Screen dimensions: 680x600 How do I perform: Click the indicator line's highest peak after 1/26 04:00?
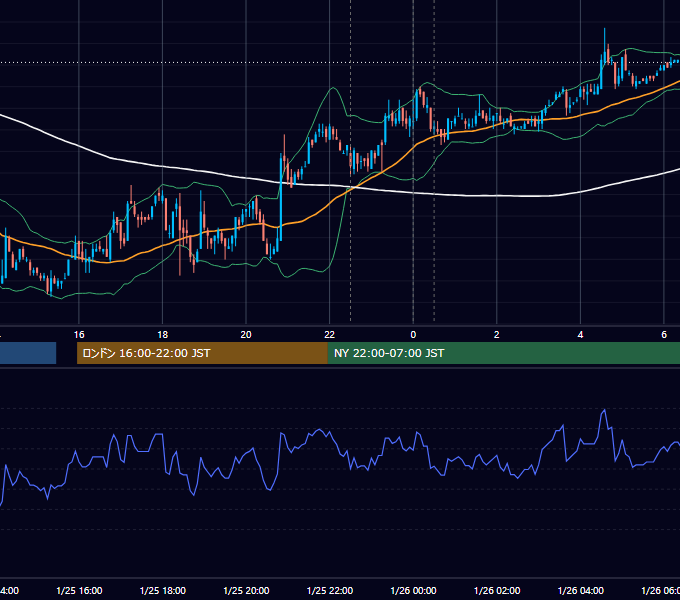point(604,410)
